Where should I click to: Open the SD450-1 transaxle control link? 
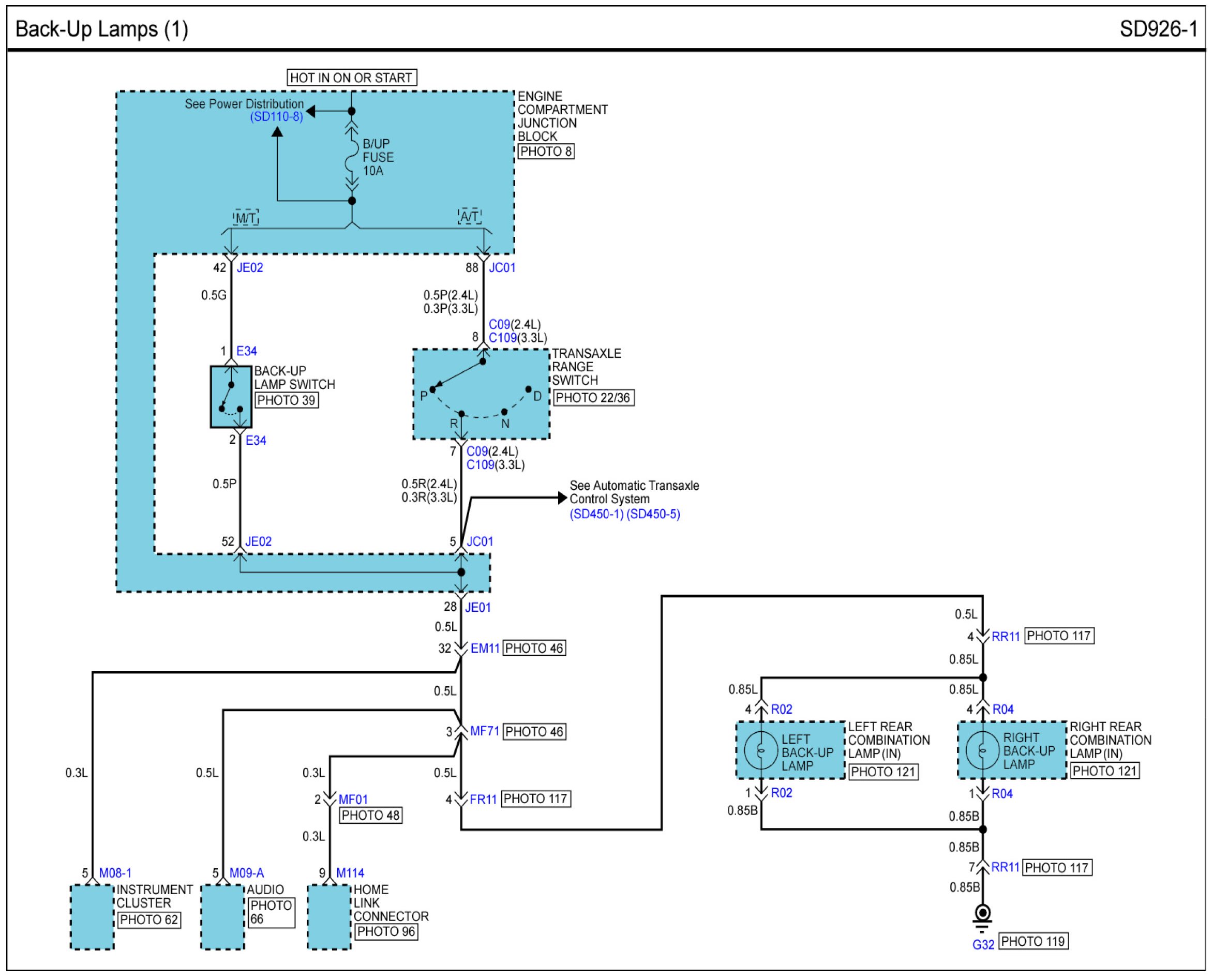[x=596, y=514]
